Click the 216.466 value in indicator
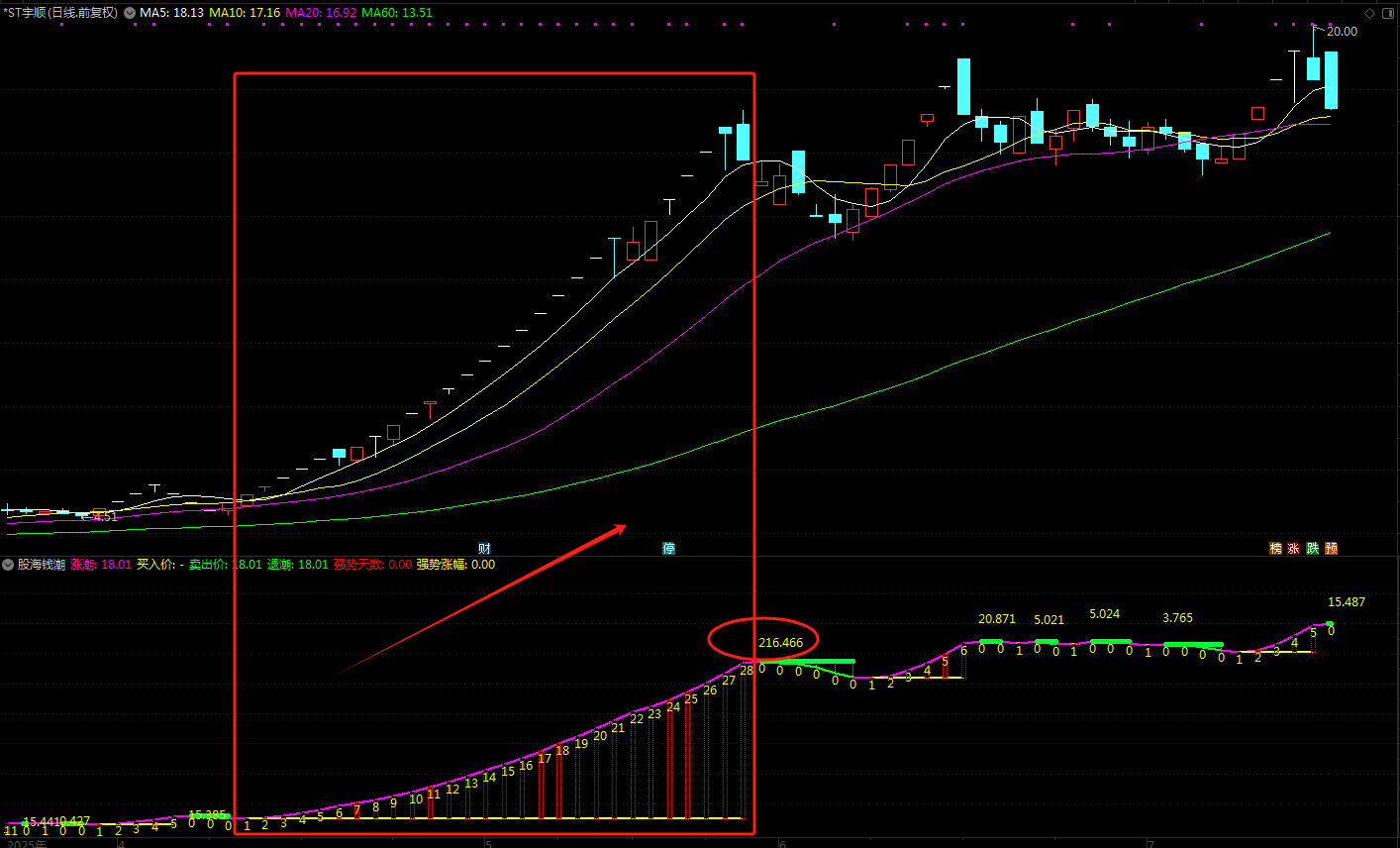 (x=781, y=643)
